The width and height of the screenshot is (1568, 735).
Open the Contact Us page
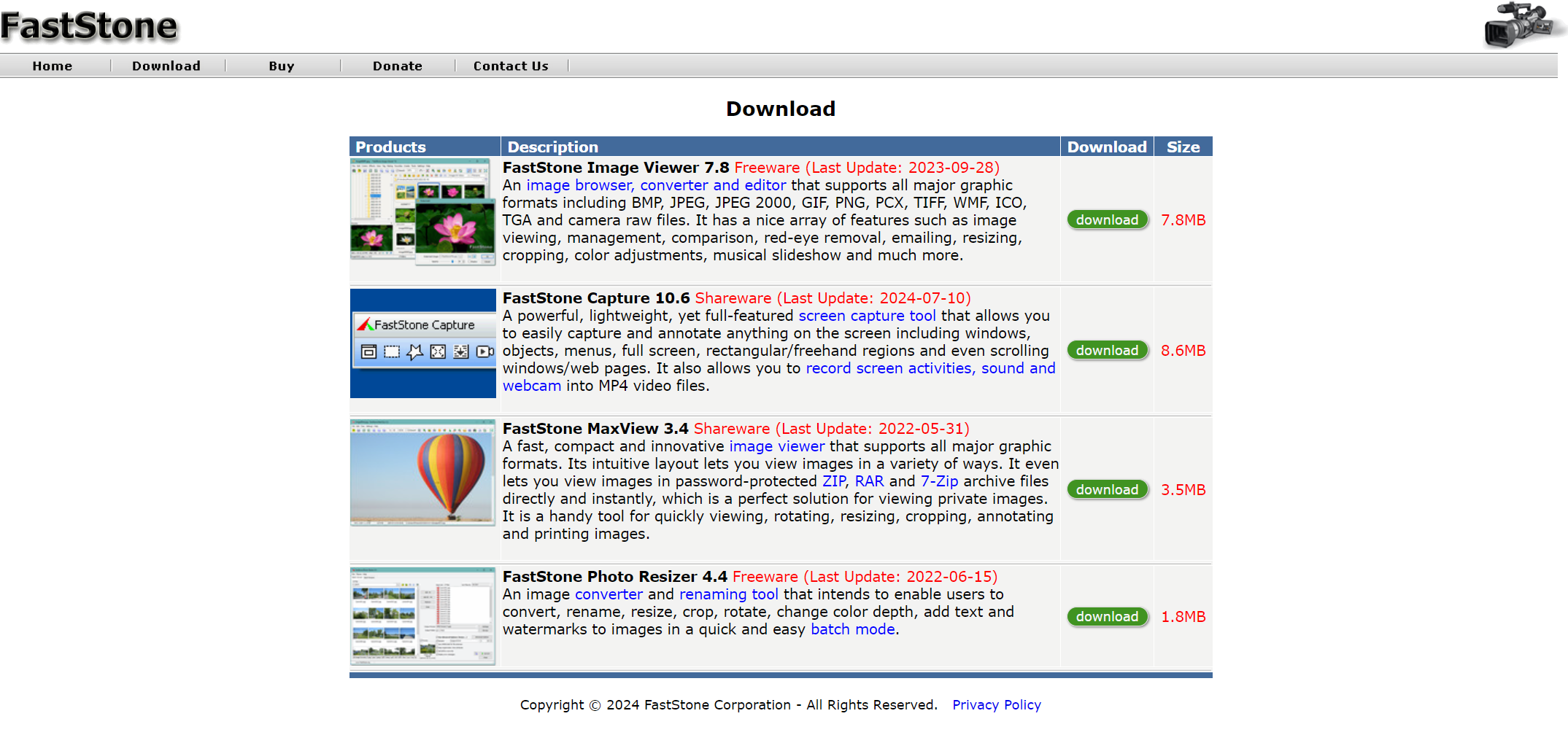[x=511, y=66]
